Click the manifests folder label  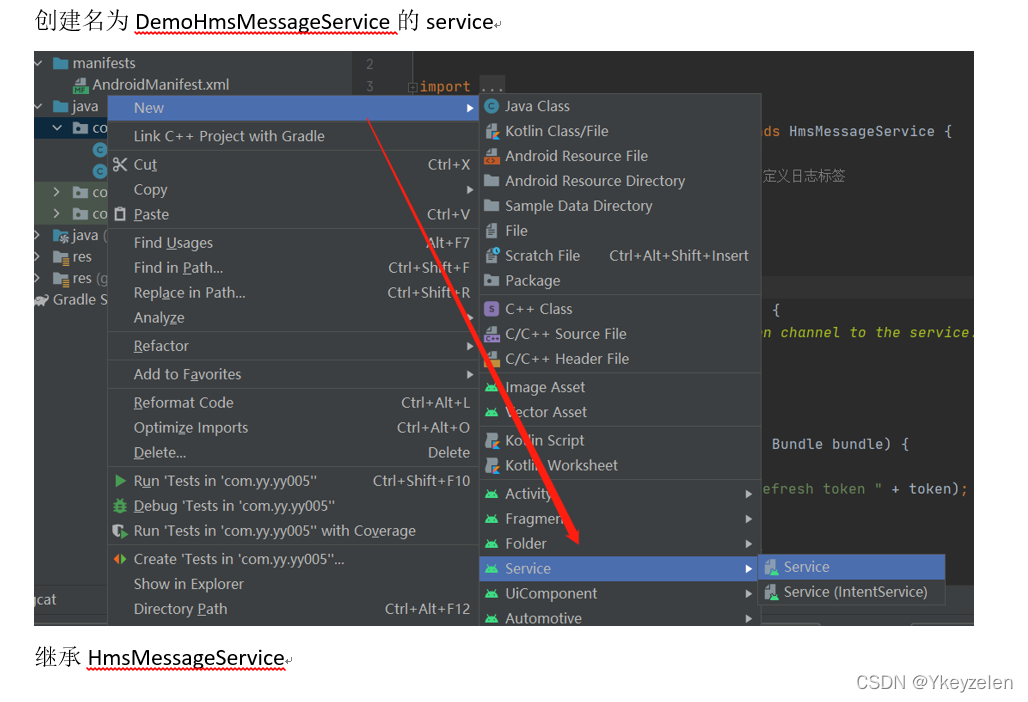click(x=104, y=63)
